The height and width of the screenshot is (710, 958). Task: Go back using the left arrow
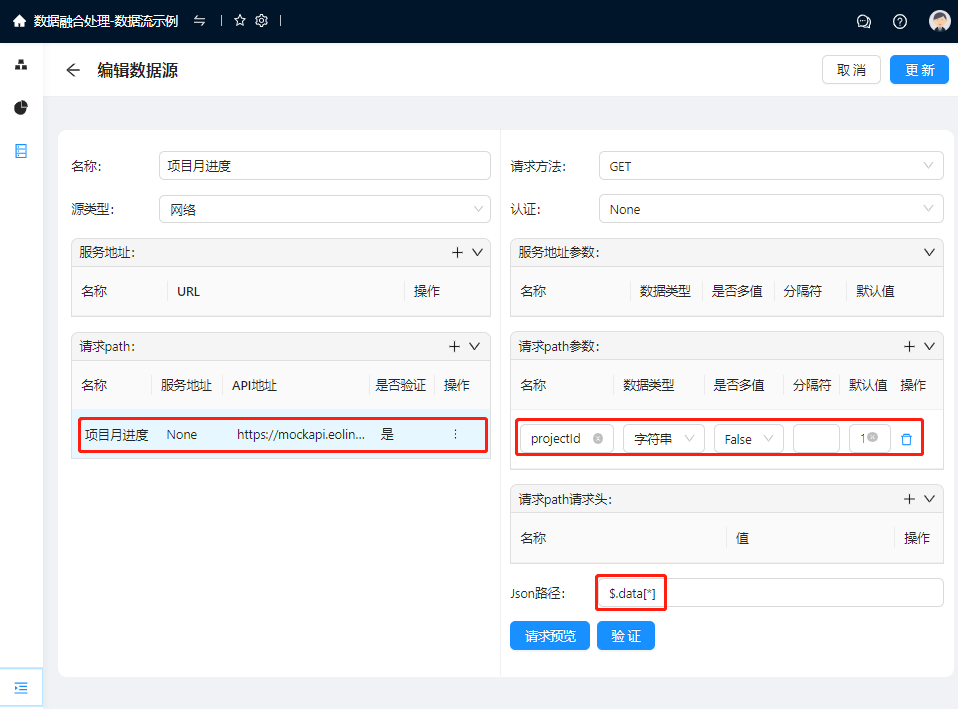point(72,70)
